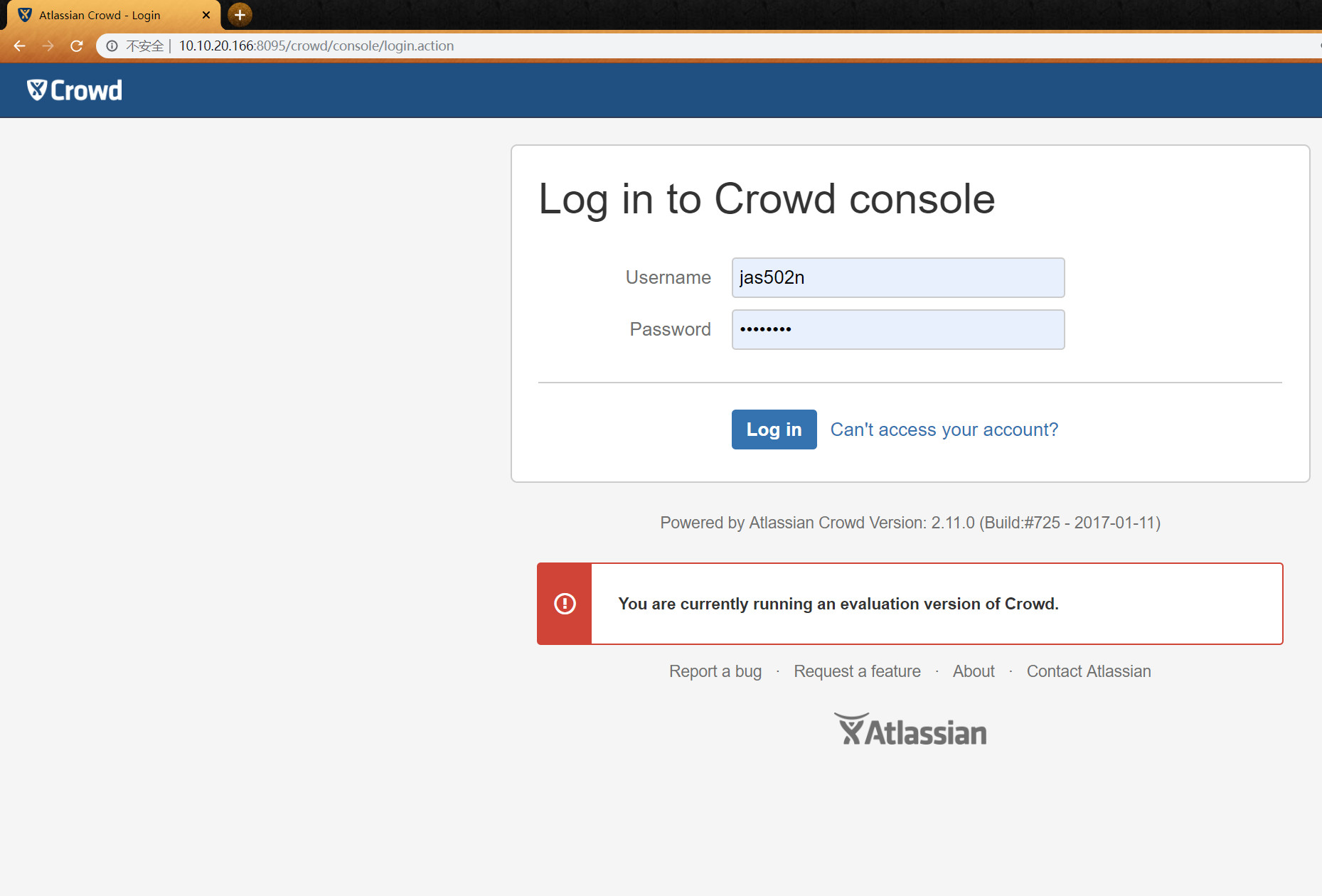Open the Contact Atlassian link

tap(1089, 671)
